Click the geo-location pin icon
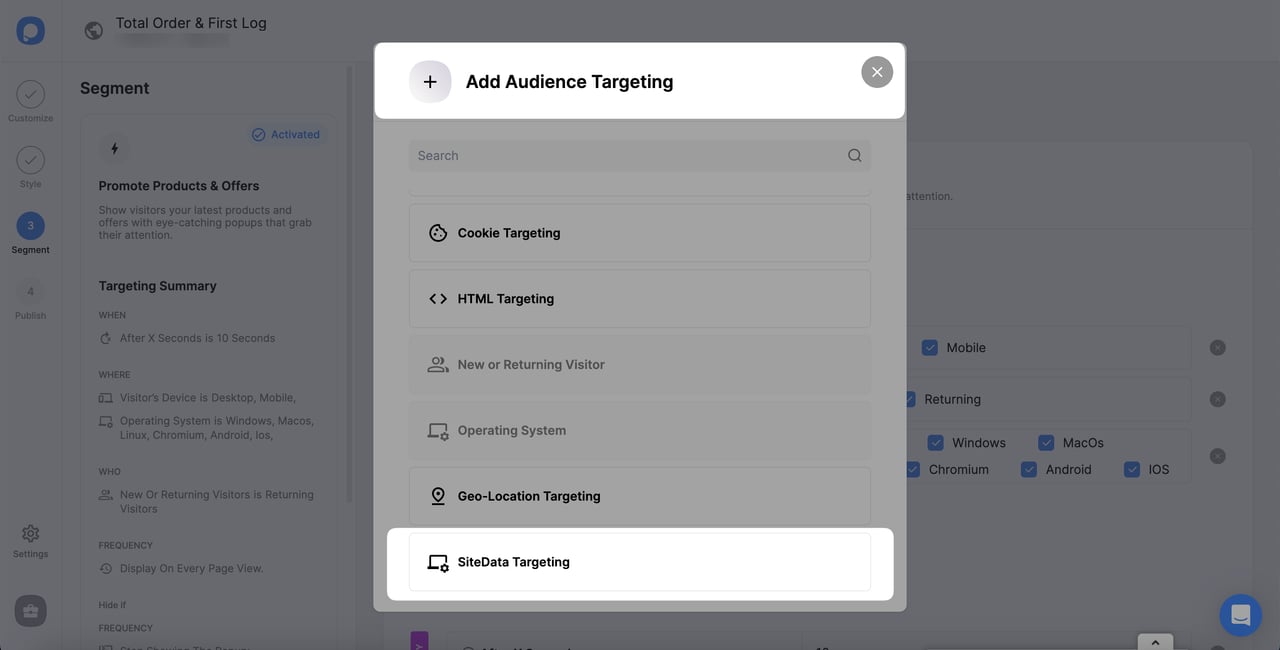Viewport: 1280px width, 650px height. coord(438,496)
